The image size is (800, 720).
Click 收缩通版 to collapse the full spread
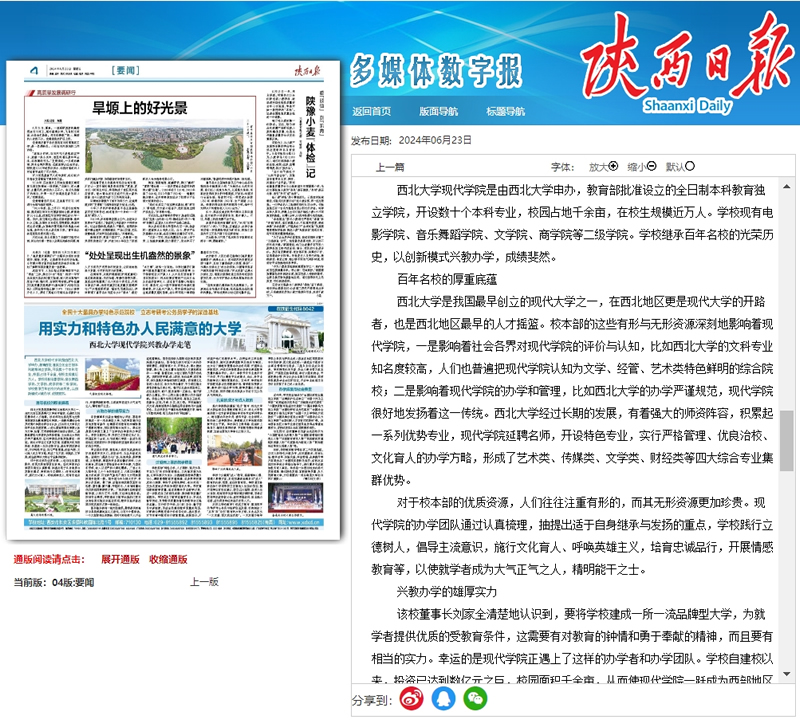(168, 559)
